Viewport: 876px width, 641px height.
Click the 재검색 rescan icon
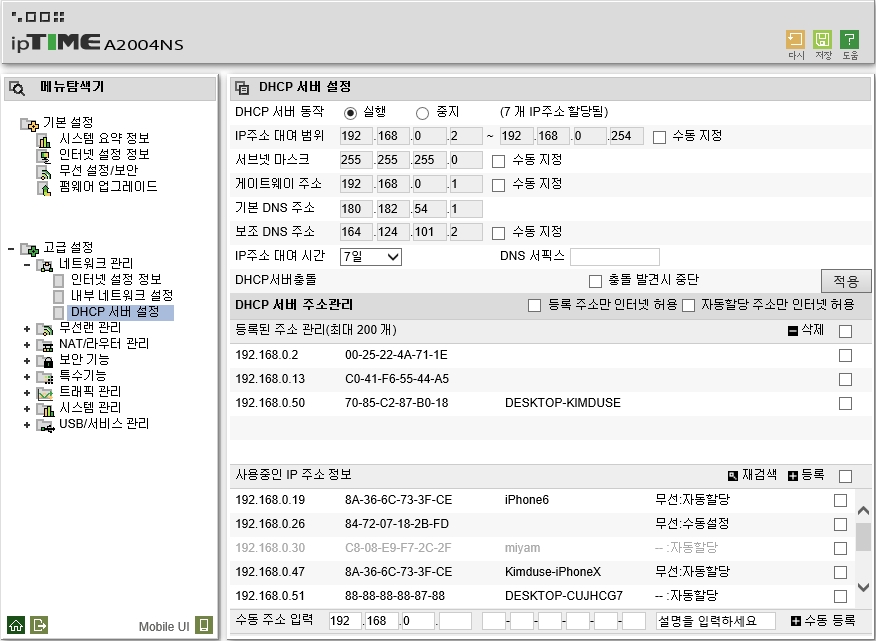732,476
